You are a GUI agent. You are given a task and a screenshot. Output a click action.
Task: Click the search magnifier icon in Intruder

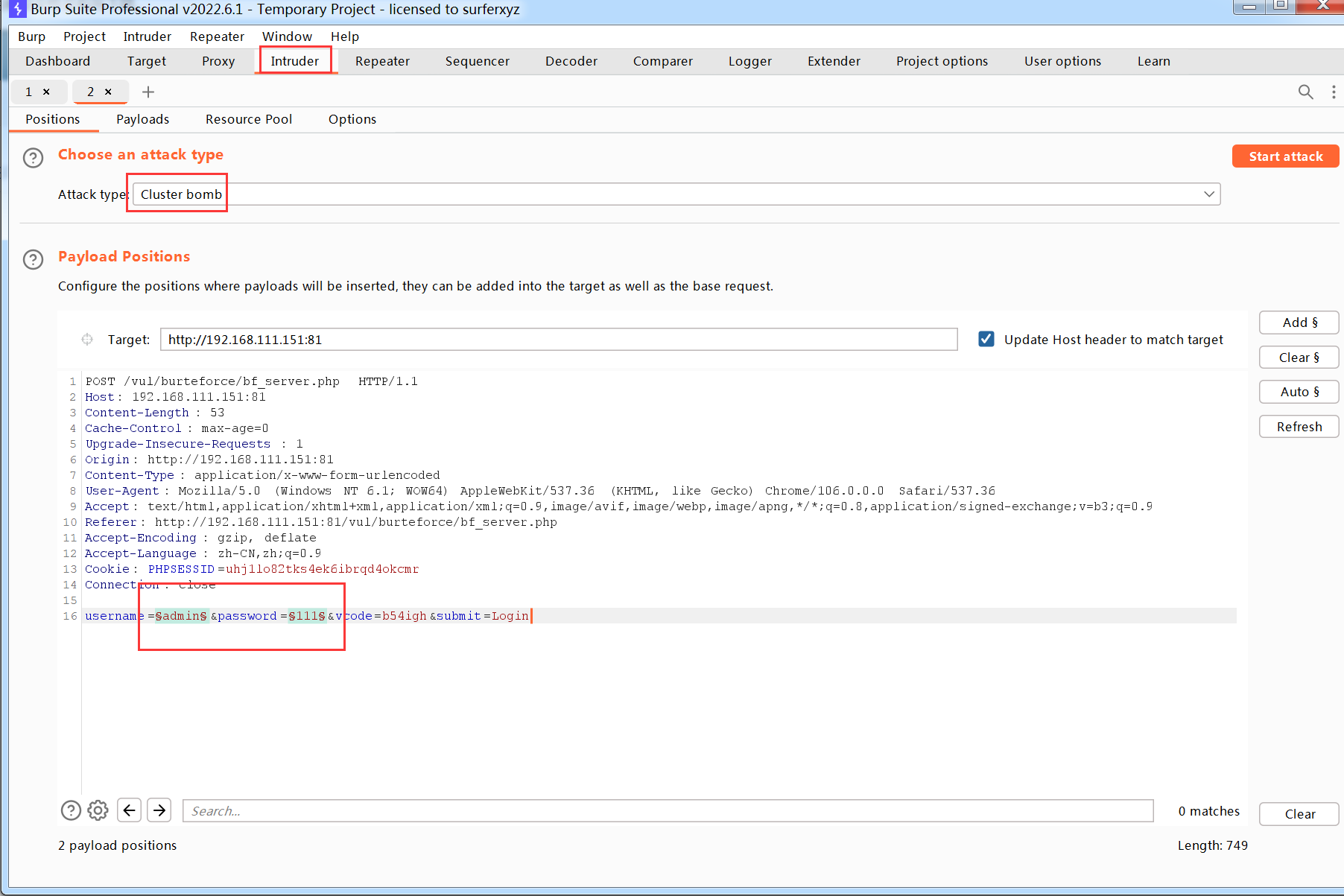[x=1305, y=92]
